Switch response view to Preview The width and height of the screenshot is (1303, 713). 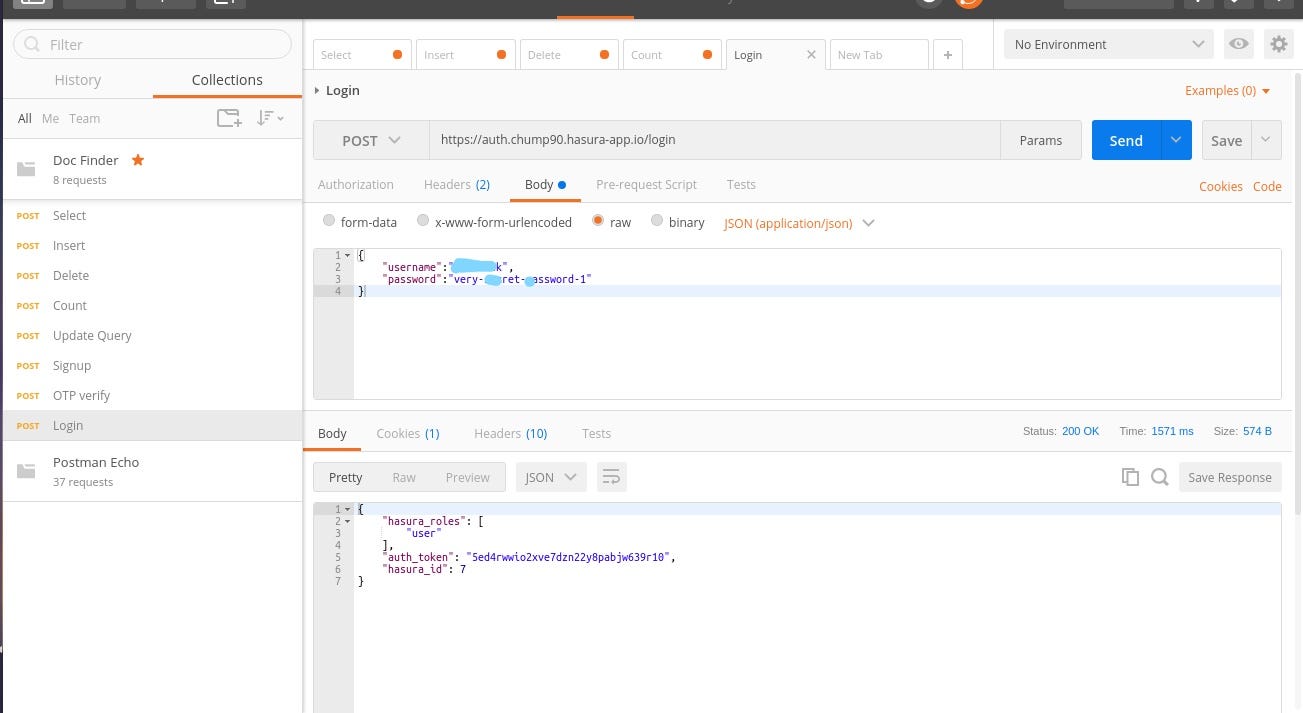(468, 477)
